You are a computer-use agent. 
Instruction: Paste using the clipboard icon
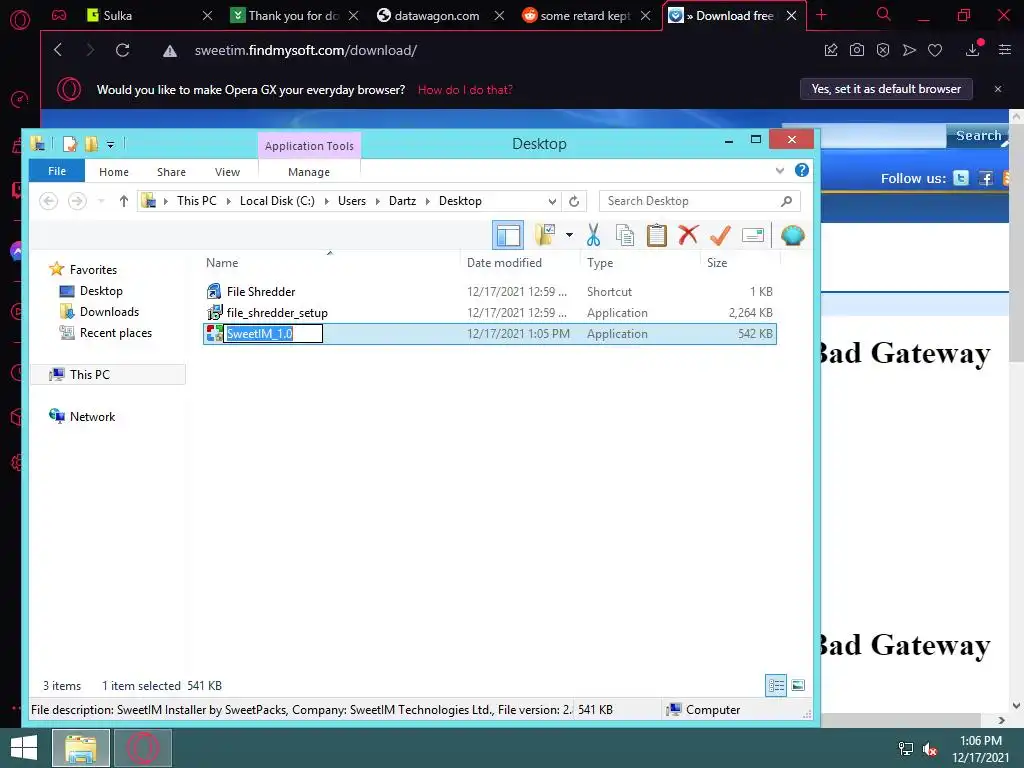click(656, 235)
